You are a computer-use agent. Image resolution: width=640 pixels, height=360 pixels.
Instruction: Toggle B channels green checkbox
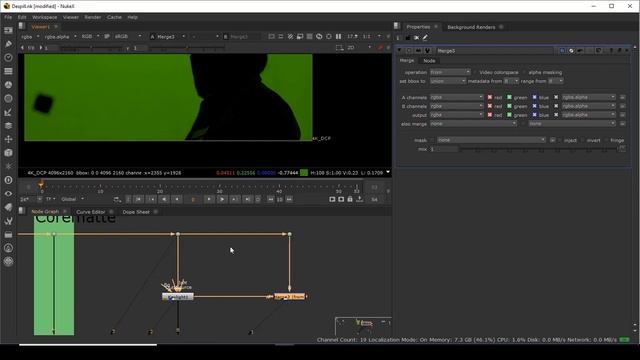point(509,106)
